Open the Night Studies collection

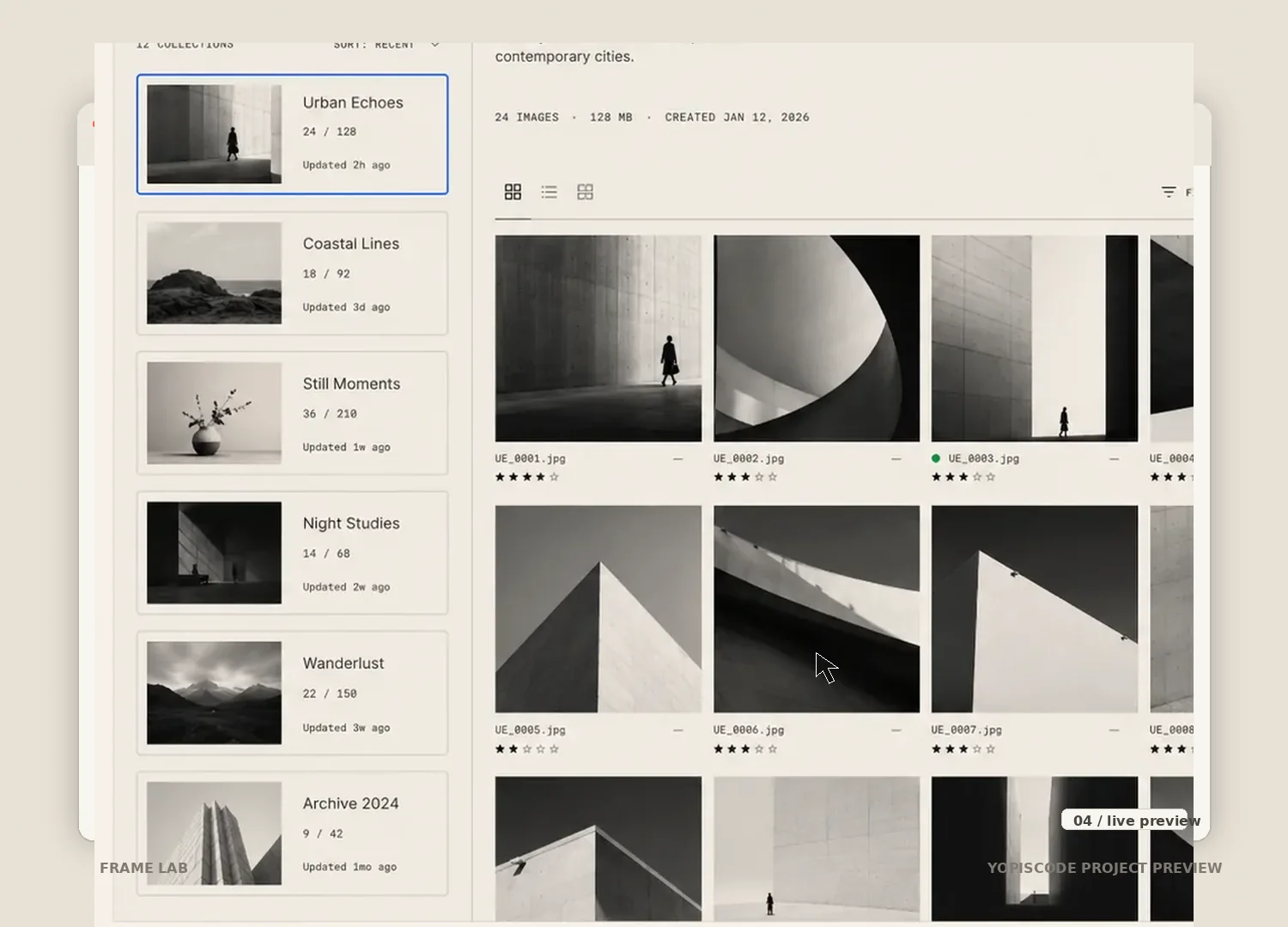click(293, 554)
